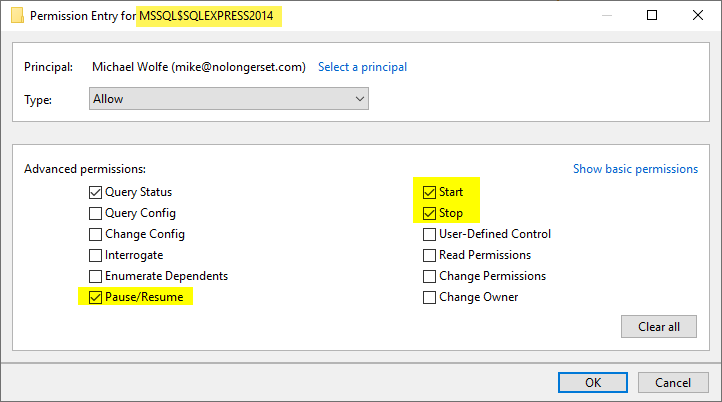Image resolution: width=722 pixels, height=402 pixels.
Task: Minimize the Permission Entry window
Action: coord(607,16)
